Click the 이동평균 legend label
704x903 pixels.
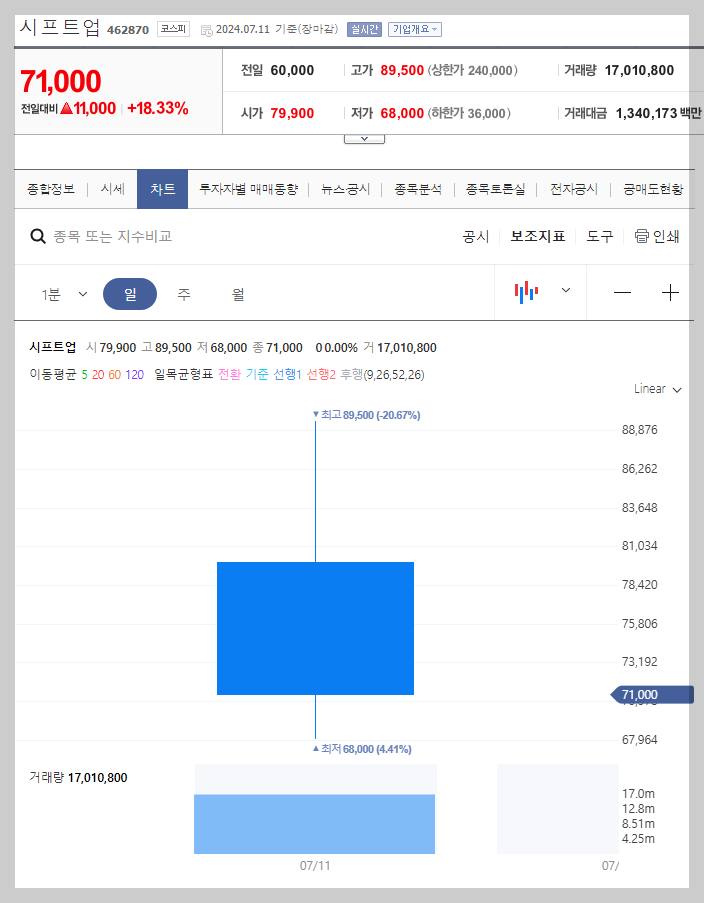click(x=53, y=374)
